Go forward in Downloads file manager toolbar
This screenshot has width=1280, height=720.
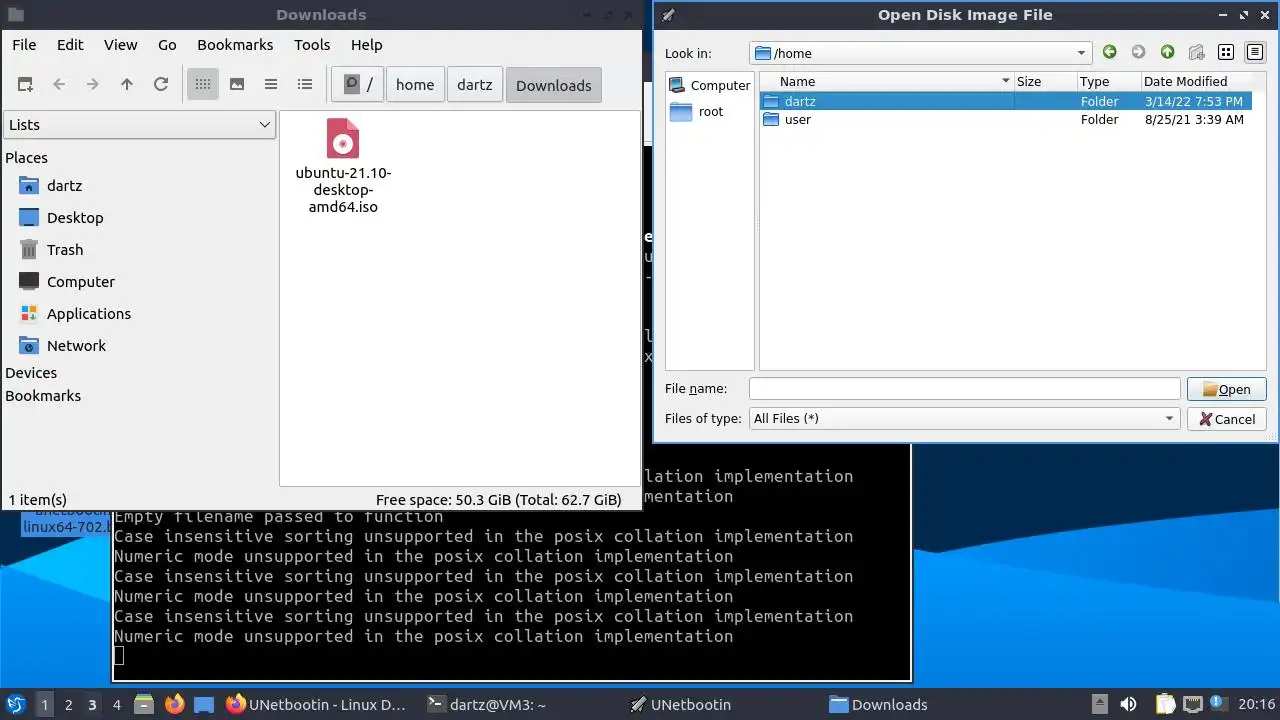pos(93,85)
